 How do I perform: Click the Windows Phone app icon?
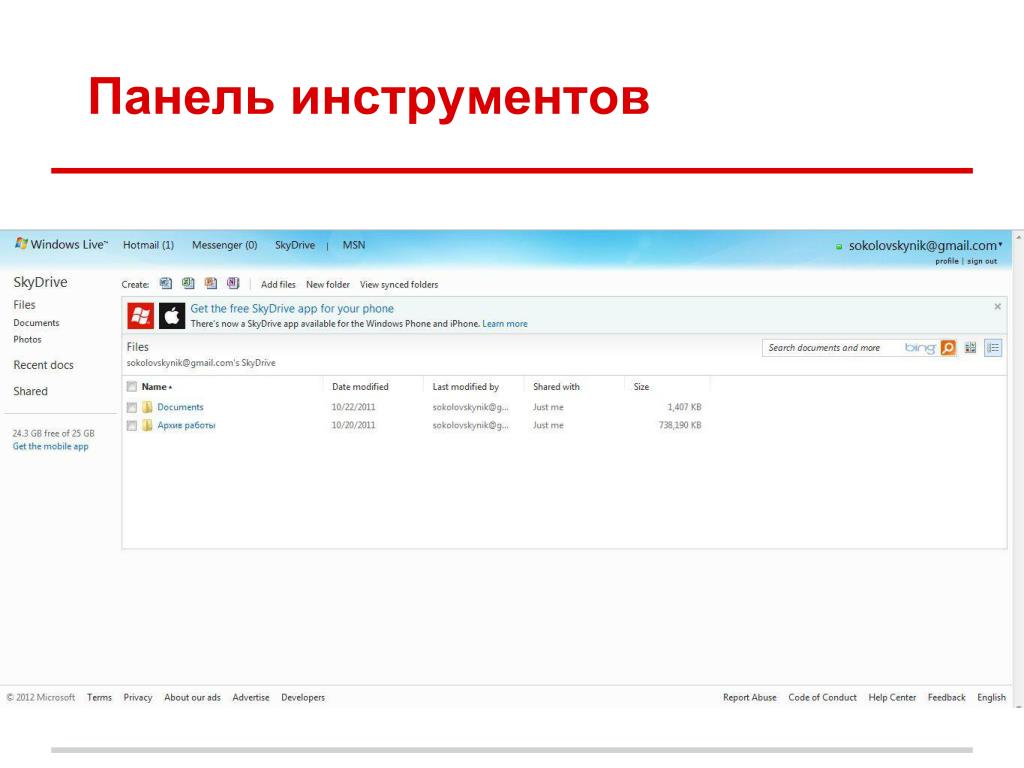coord(140,316)
